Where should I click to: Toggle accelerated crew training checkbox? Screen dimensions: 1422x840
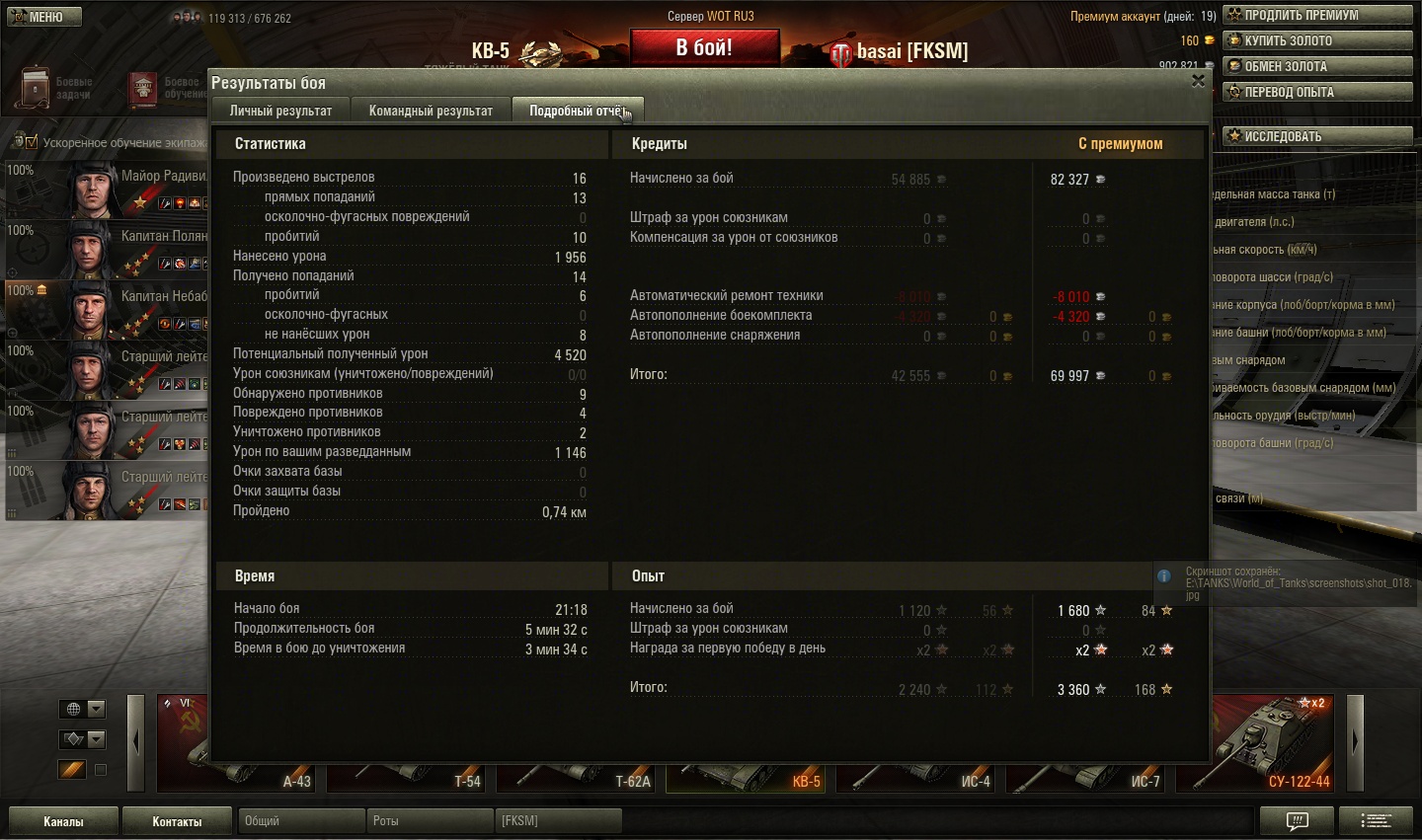[x=32, y=142]
